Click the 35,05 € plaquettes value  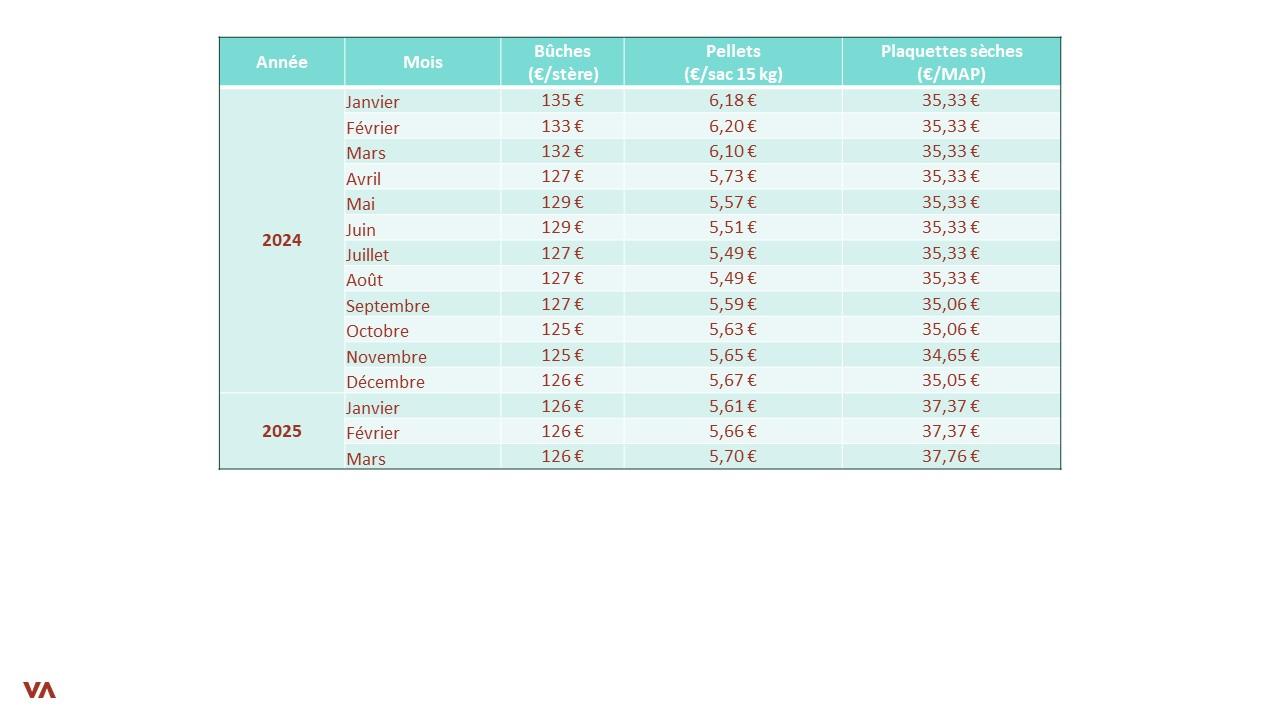click(x=951, y=380)
